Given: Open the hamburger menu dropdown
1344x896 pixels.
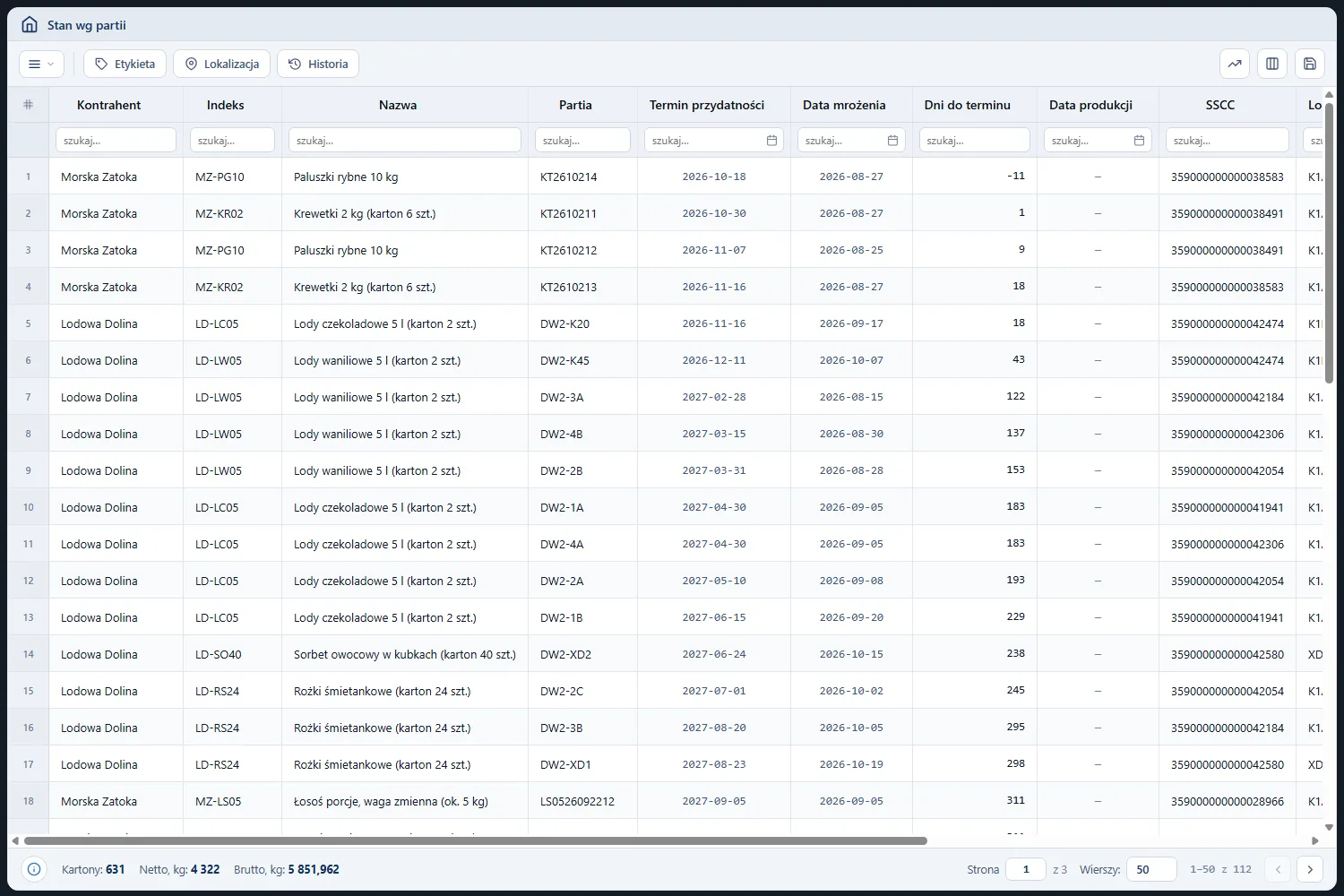Looking at the screenshot, I should (x=41, y=64).
